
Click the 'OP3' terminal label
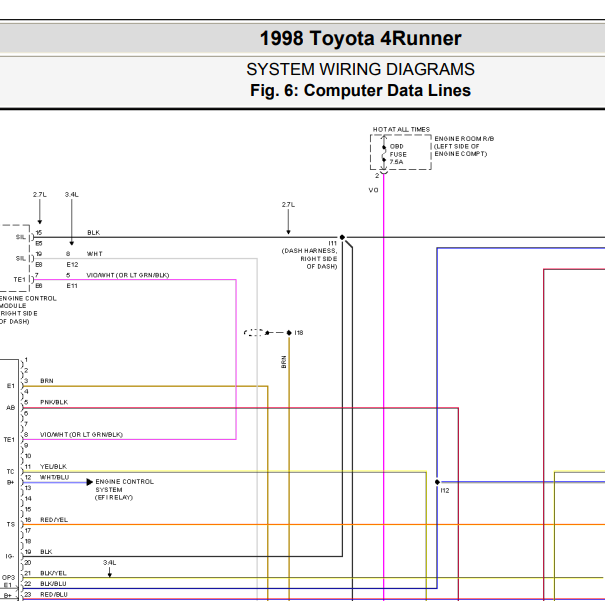tap(8, 578)
